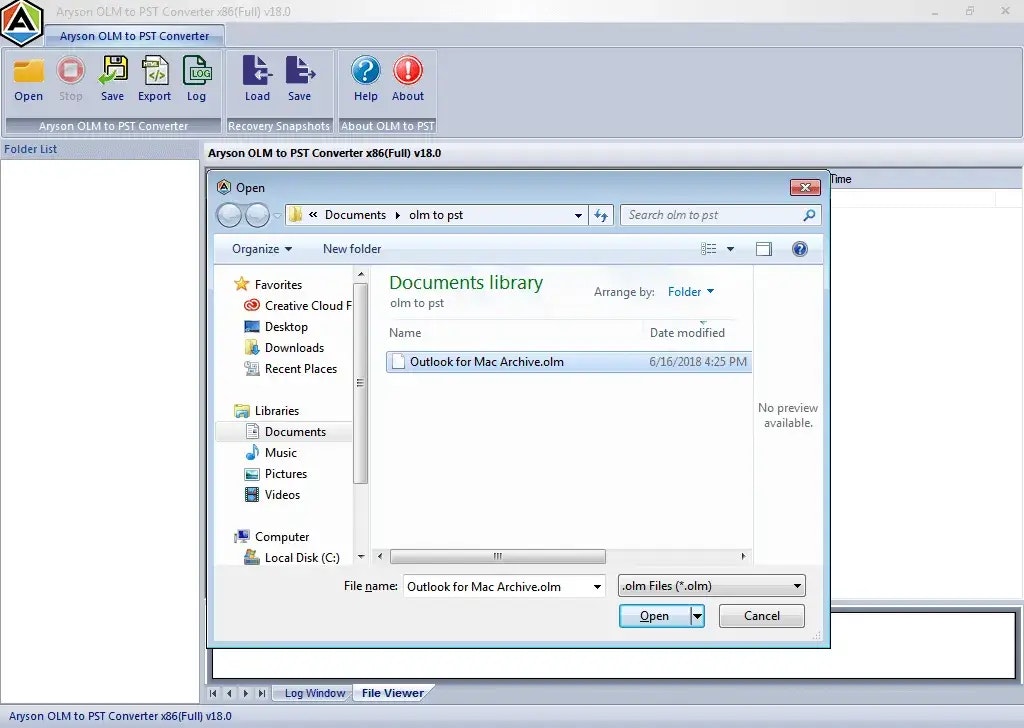1024x728 pixels.
Task: Select the Outlook for Mac Archive.olm file
Action: pos(569,362)
